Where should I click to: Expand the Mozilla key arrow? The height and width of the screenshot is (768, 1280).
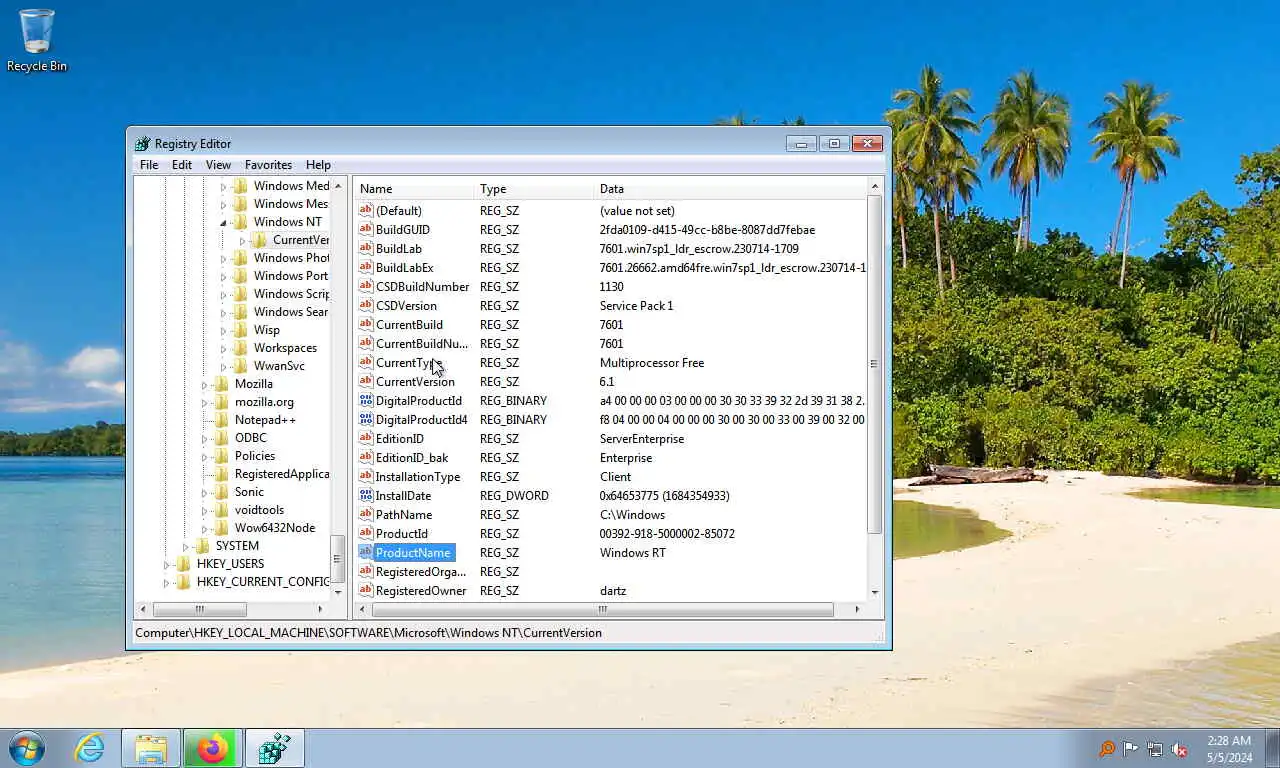coord(205,384)
